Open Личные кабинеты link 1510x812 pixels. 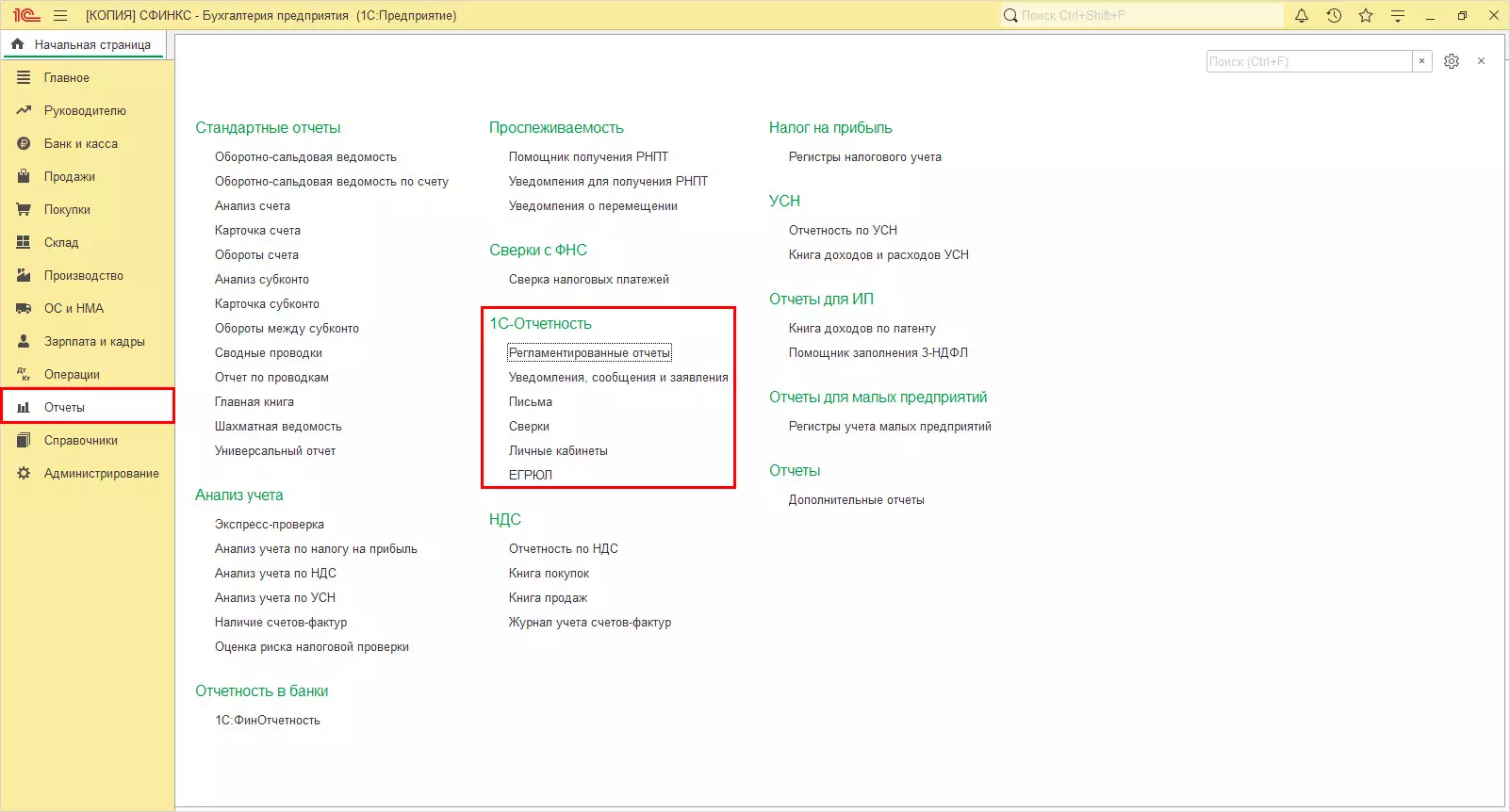click(558, 451)
